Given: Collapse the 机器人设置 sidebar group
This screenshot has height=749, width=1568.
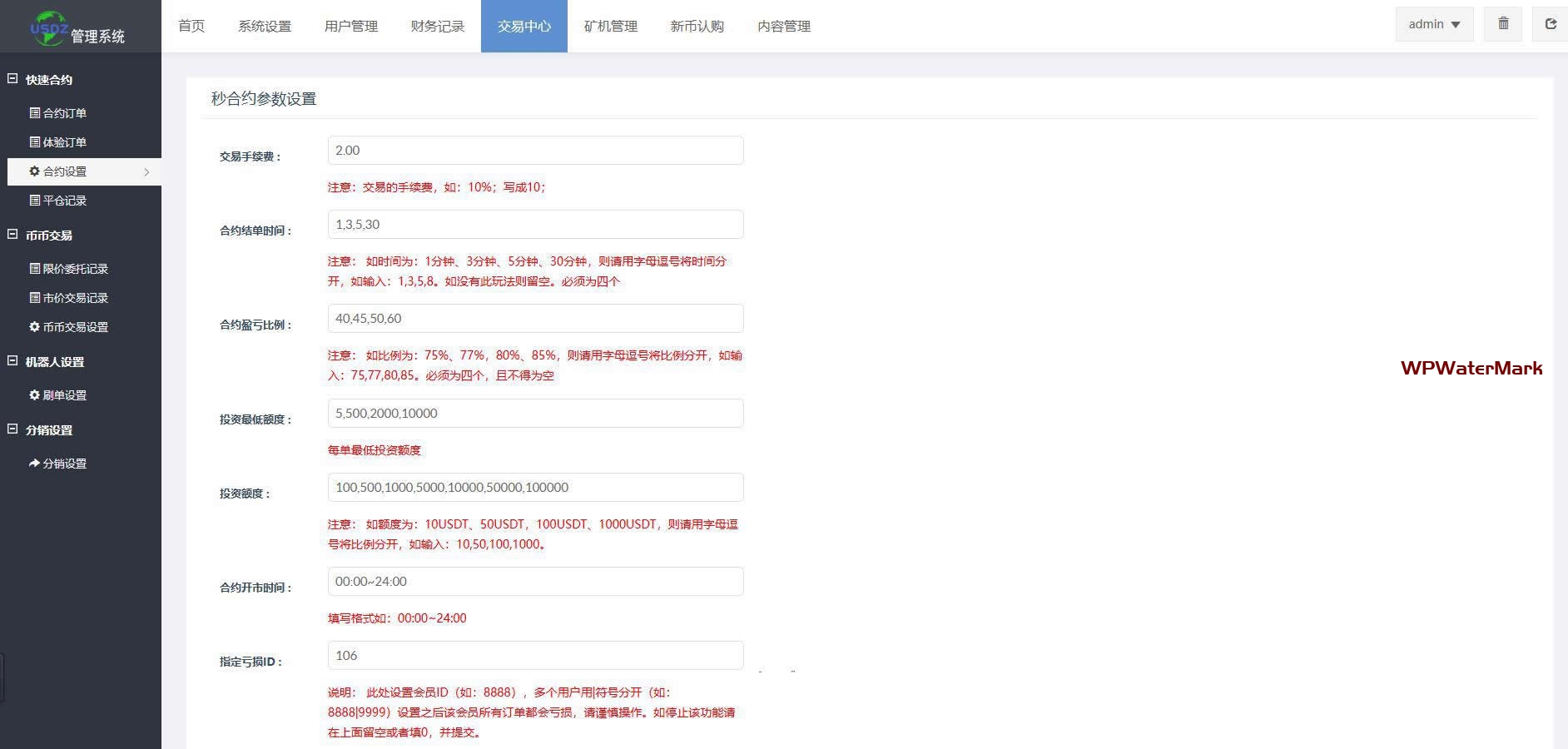Looking at the screenshot, I should tap(12, 361).
